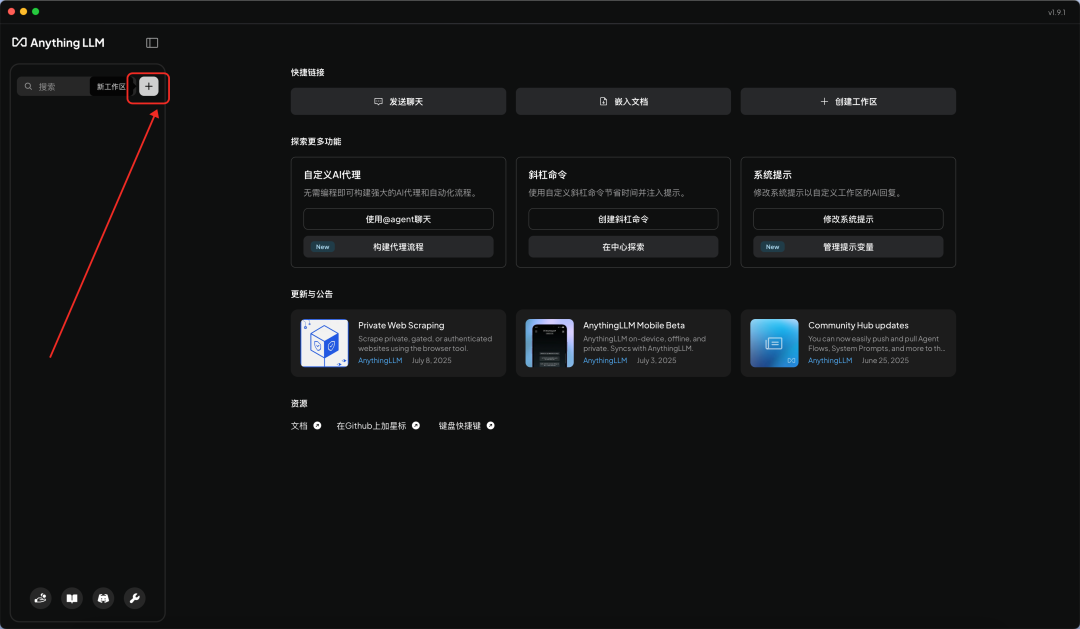Click the green macOS full-screen button

coord(35,12)
